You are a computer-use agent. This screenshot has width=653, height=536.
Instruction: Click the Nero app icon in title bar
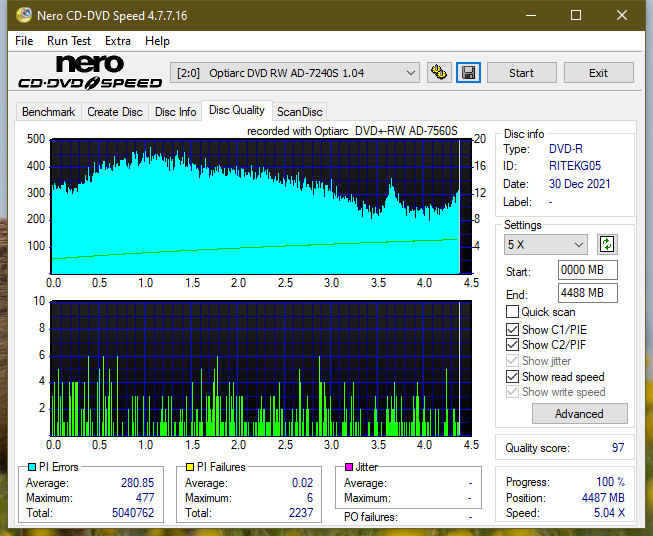coord(24,15)
